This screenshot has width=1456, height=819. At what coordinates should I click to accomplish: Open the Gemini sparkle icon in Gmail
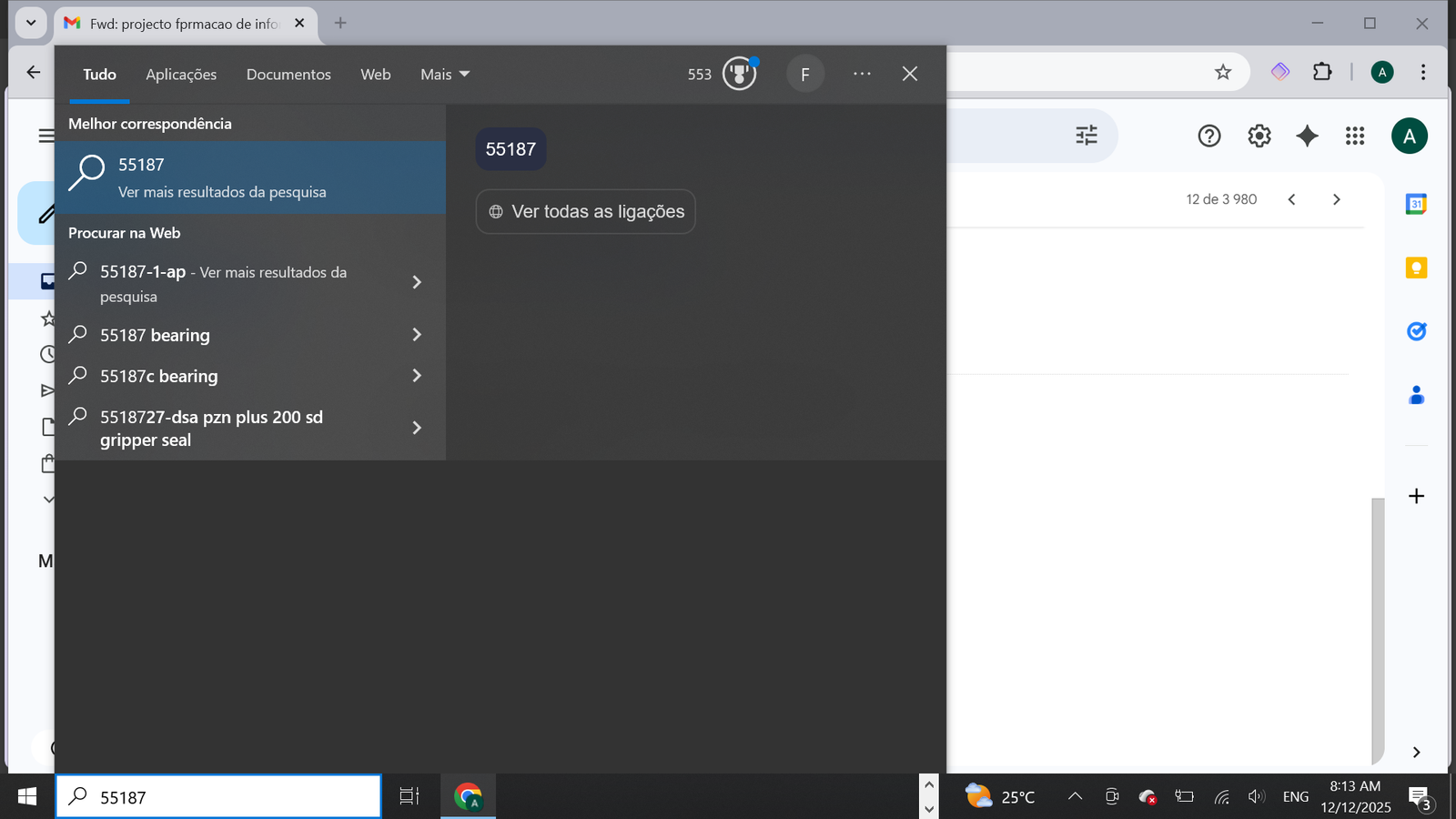click(x=1308, y=136)
